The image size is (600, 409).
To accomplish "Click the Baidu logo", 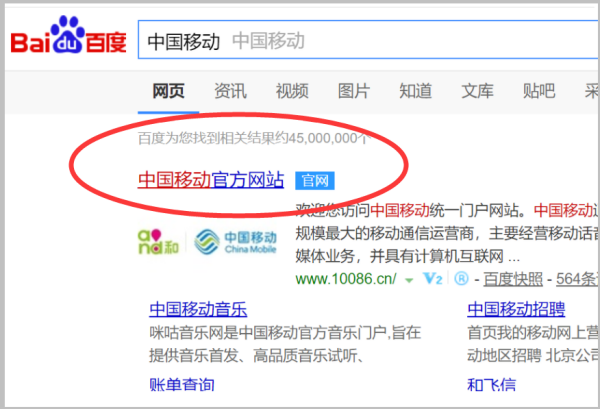I will [68, 35].
